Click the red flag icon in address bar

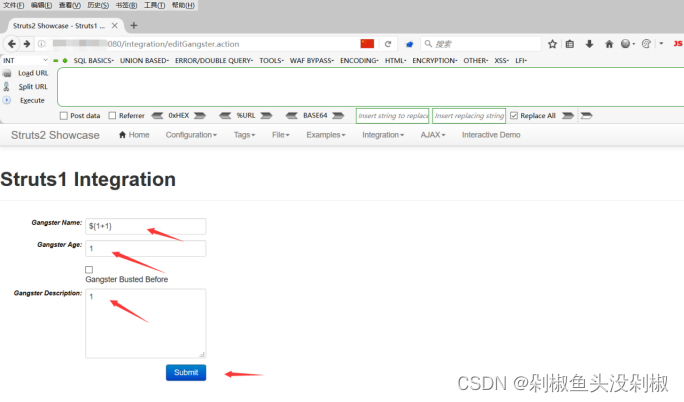coord(367,44)
